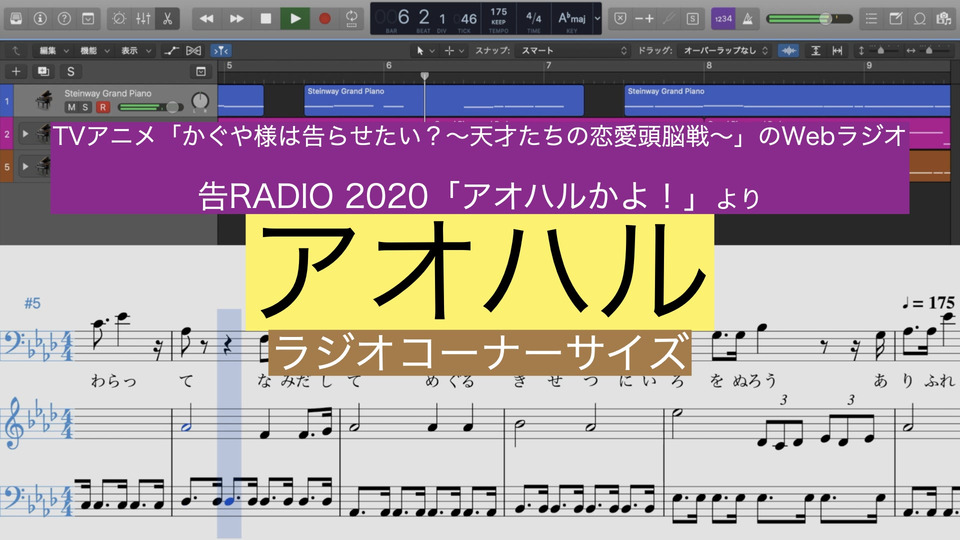The image size is (960, 540).
Task: Open Smart Controls in the toolbar
Action: pos(120,18)
